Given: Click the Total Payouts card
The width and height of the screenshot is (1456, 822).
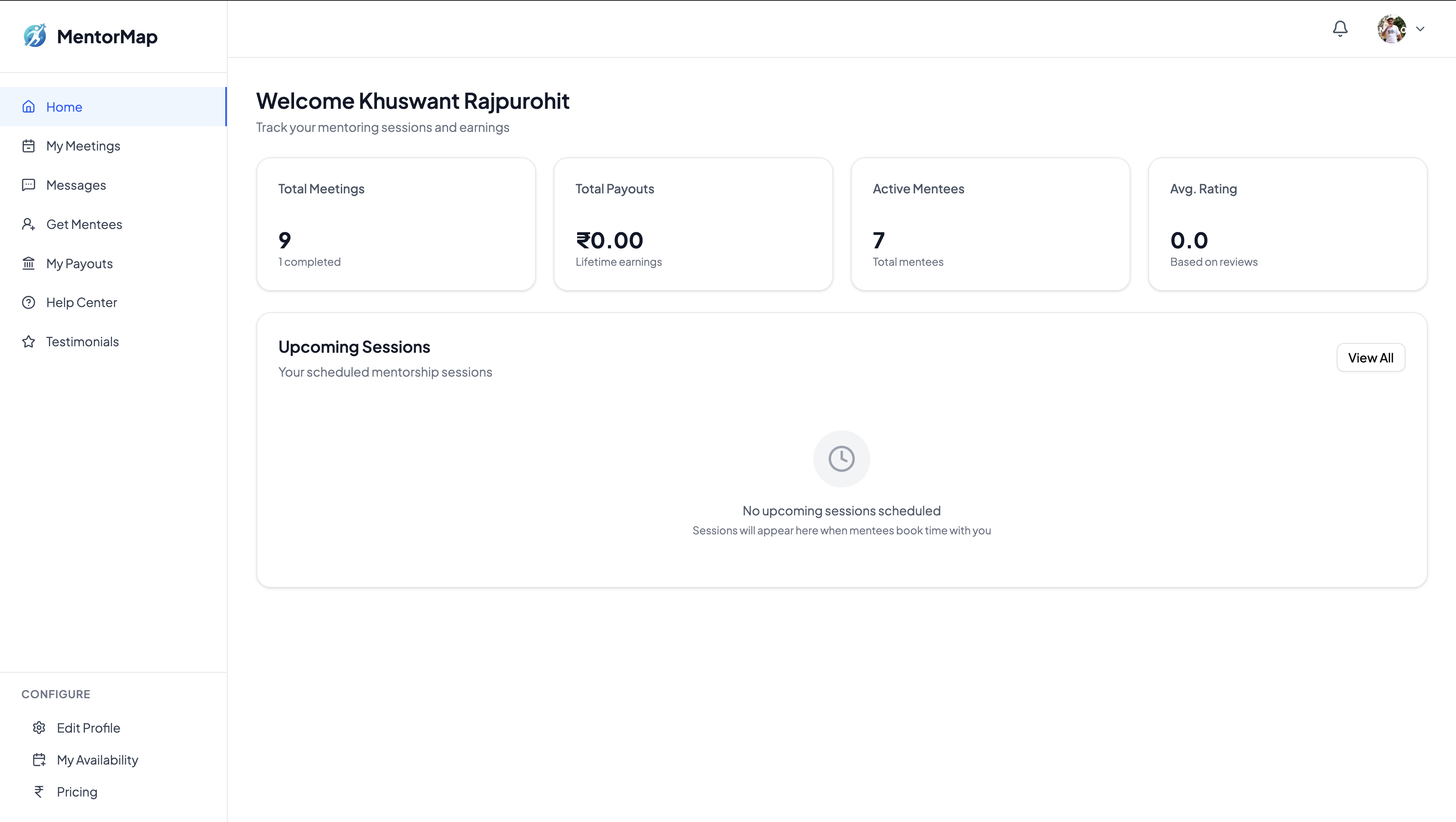Looking at the screenshot, I should (x=693, y=224).
